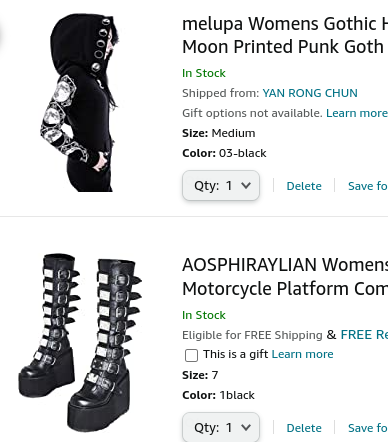The image size is (388, 442).
Task: Open the melupa Womens Gothic product title
Action: coord(285,35)
